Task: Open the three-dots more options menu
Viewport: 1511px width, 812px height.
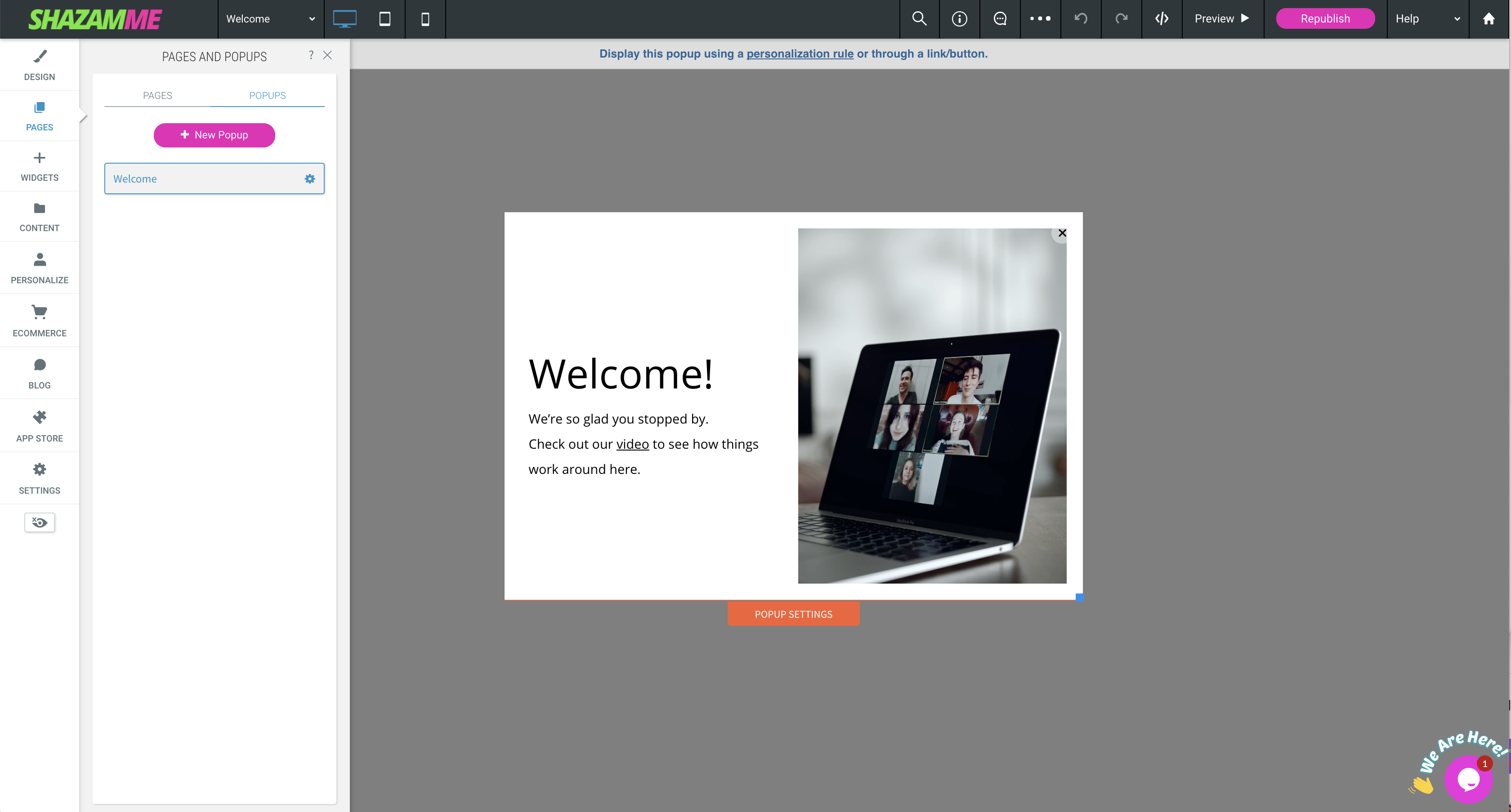Action: [x=1040, y=19]
